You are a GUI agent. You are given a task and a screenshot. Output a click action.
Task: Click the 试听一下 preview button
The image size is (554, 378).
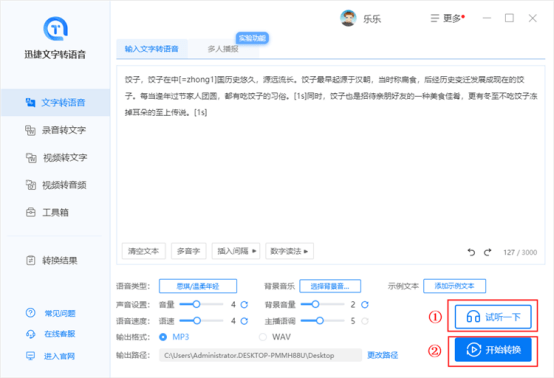tap(493, 317)
